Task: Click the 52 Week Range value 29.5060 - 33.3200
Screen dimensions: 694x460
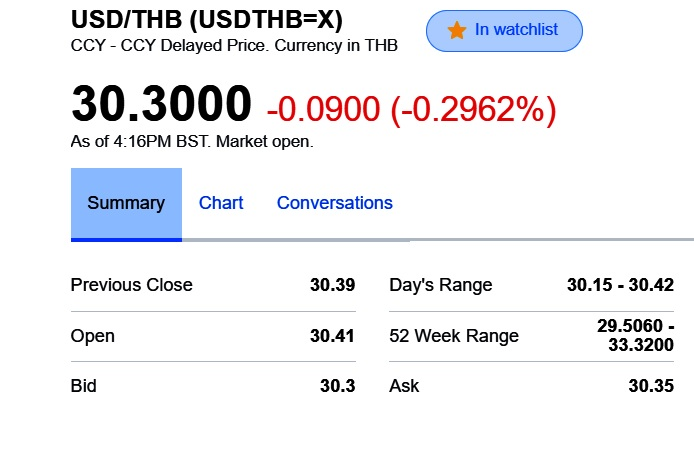Action: 635,336
